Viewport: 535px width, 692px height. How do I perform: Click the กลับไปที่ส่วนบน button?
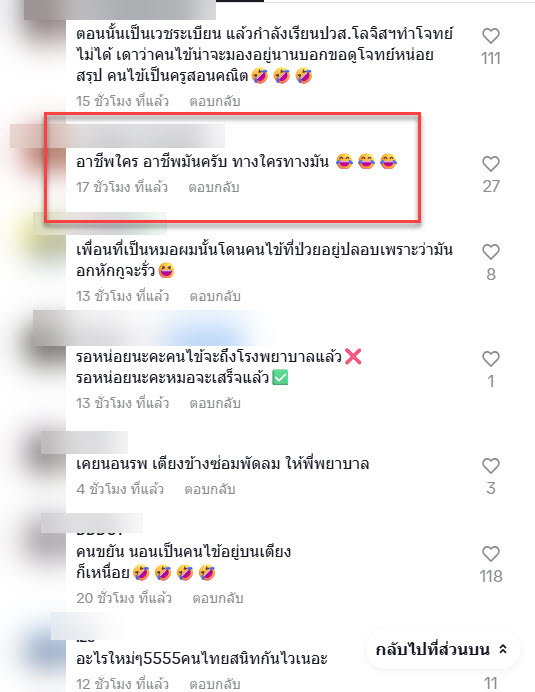442,650
